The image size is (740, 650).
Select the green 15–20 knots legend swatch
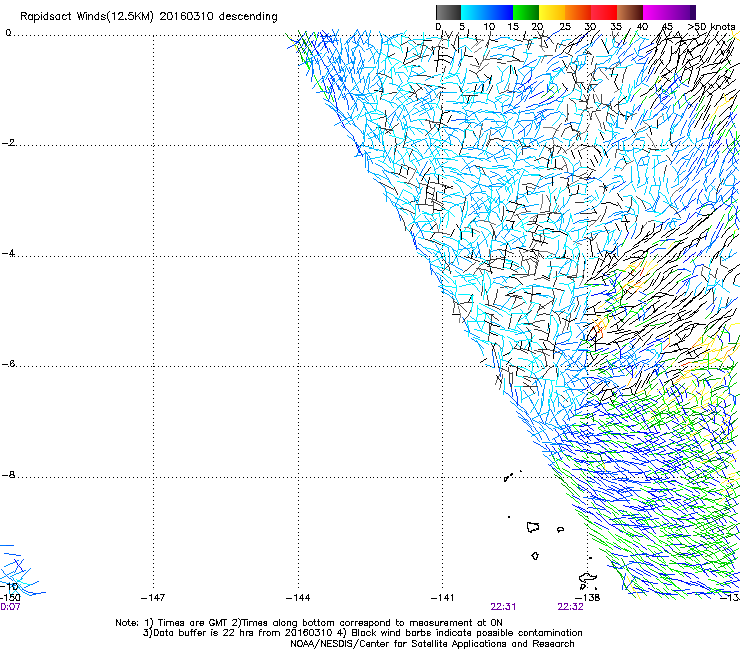pos(526,12)
